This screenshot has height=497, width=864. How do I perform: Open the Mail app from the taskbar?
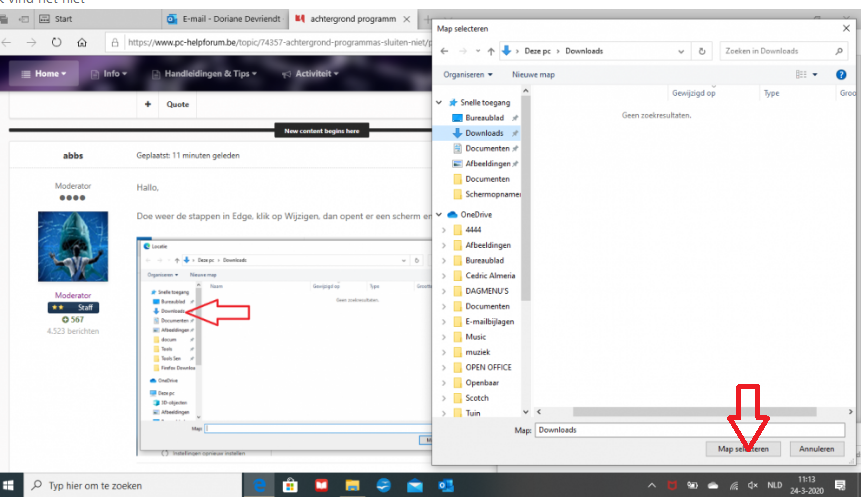point(414,485)
